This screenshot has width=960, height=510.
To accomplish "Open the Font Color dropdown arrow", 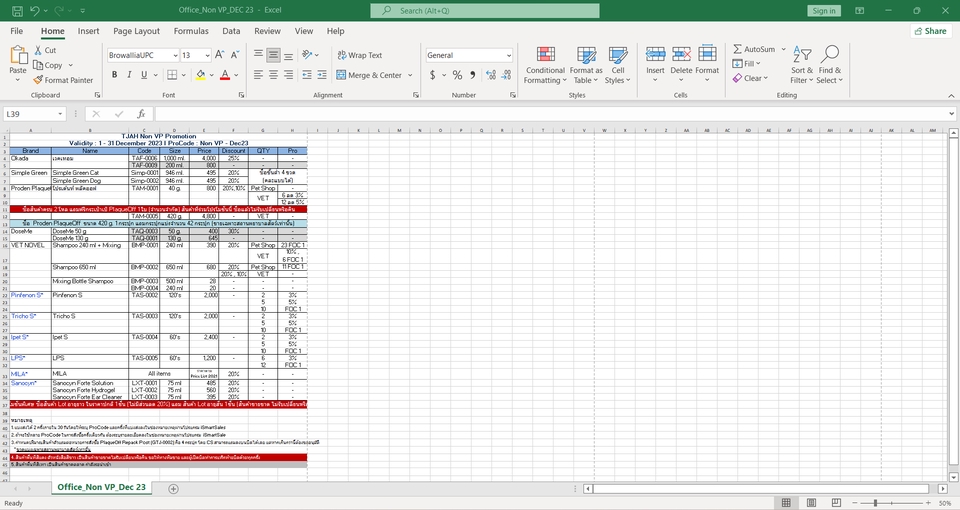I will click(236, 75).
